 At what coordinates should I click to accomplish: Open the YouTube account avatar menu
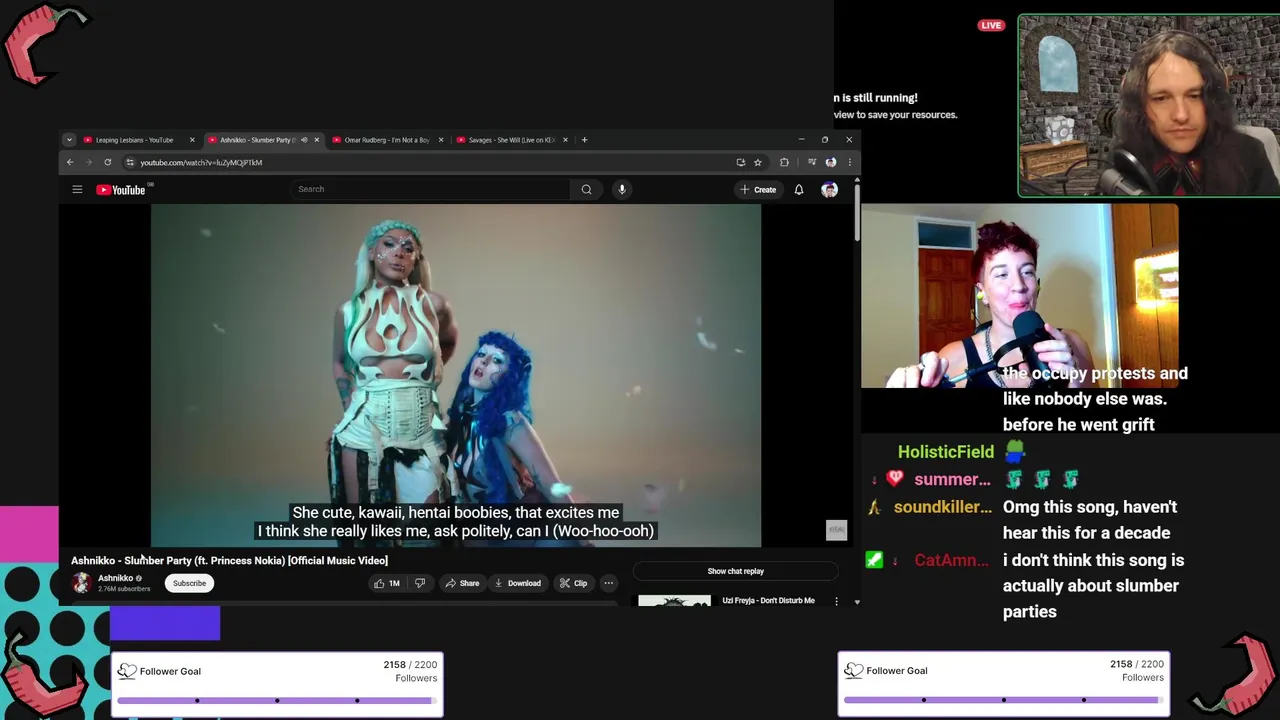point(829,189)
